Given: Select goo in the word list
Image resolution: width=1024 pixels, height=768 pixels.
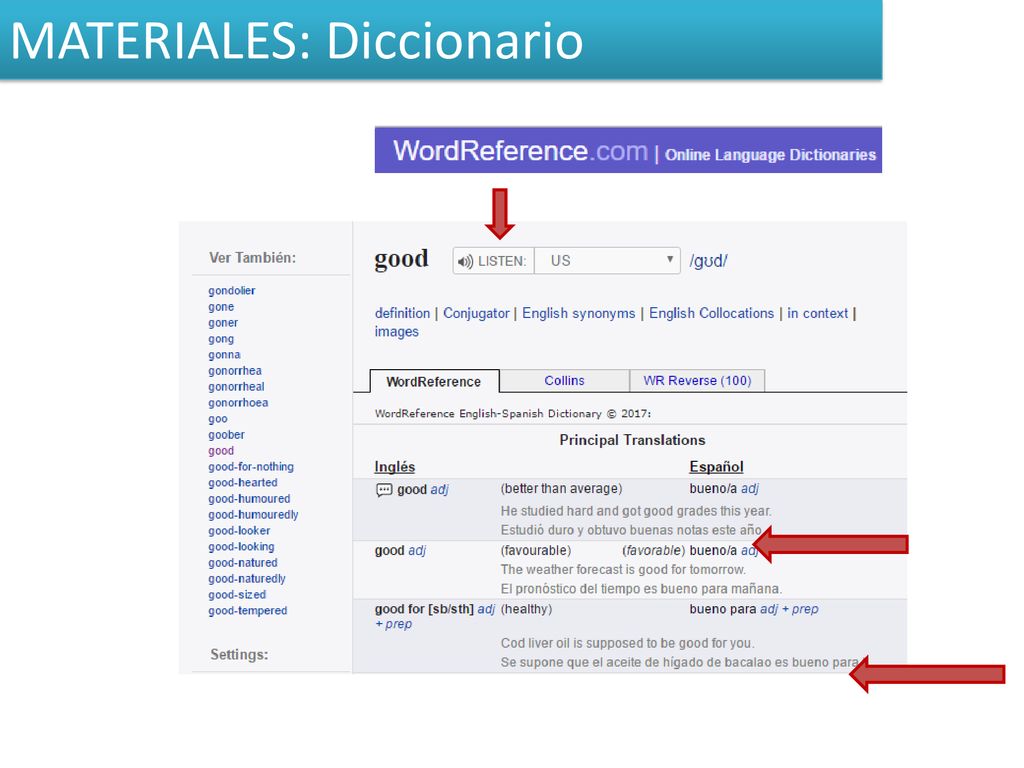Looking at the screenshot, I should tap(218, 419).
